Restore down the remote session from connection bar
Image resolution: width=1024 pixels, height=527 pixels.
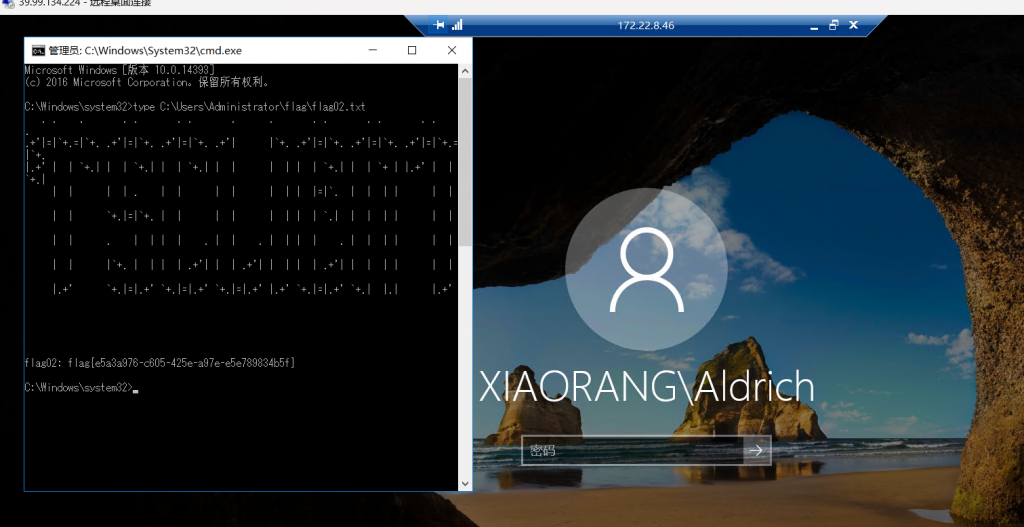pyautogui.click(x=833, y=24)
